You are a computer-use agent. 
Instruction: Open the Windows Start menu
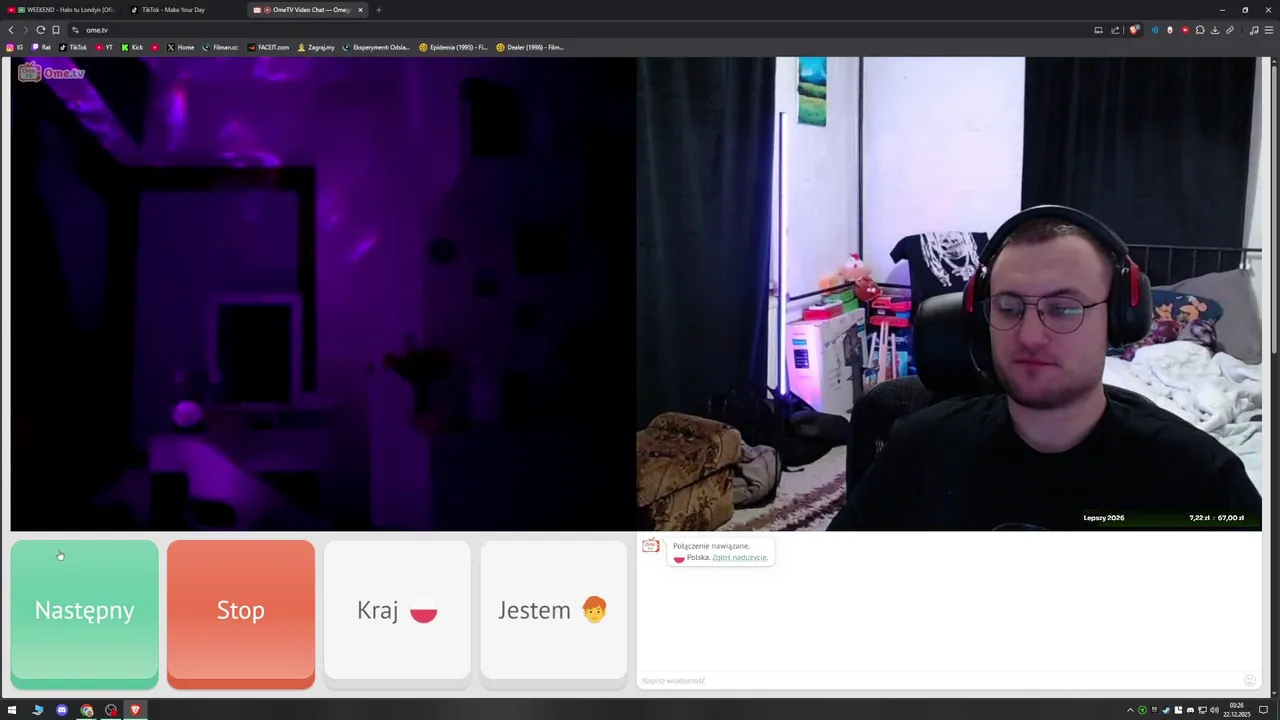click(12, 710)
